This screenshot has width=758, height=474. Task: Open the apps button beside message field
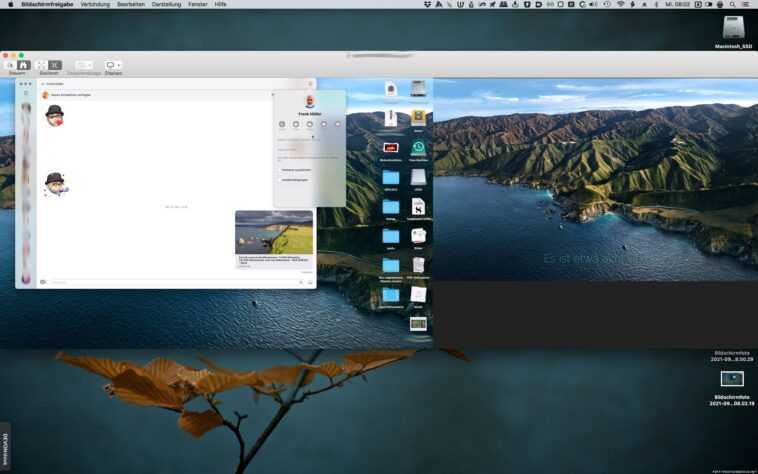tap(43, 282)
